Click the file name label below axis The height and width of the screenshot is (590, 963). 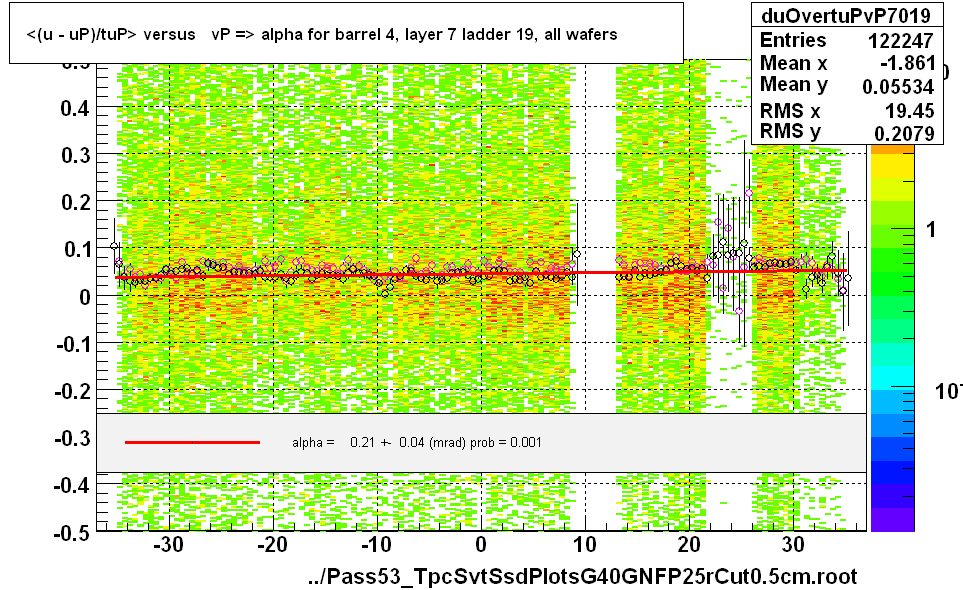582,576
